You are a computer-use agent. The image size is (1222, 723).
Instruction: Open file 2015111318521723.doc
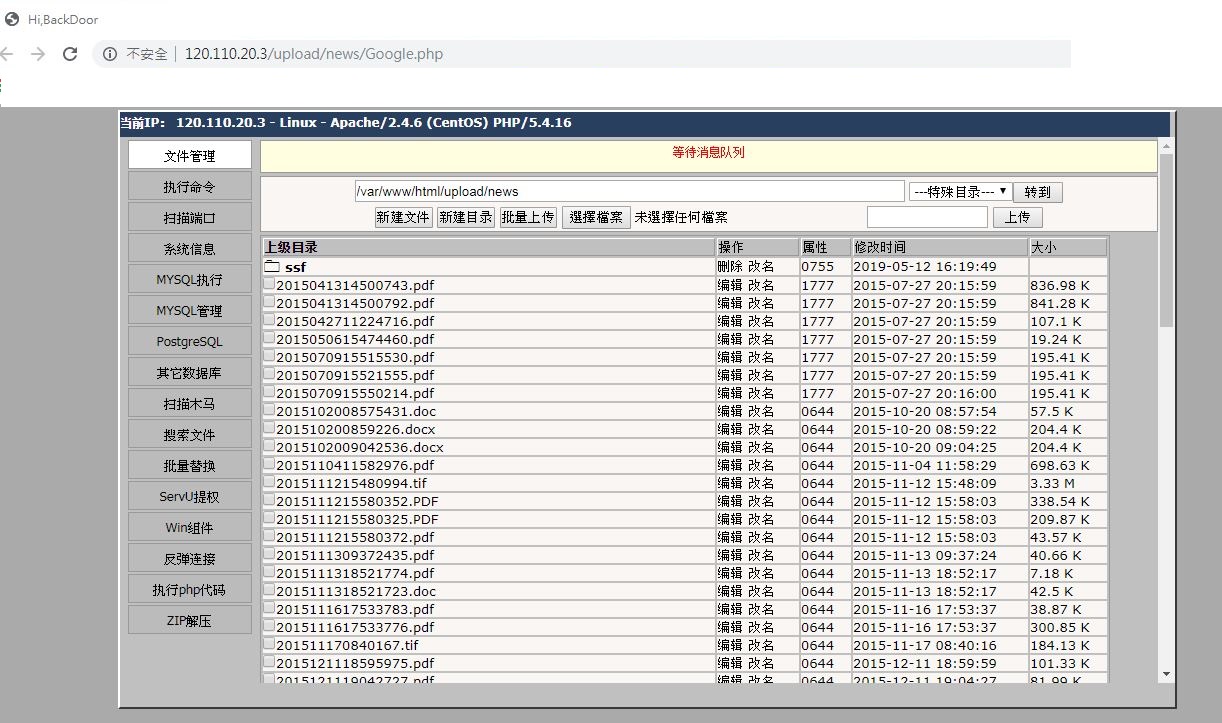(x=356, y=591)
